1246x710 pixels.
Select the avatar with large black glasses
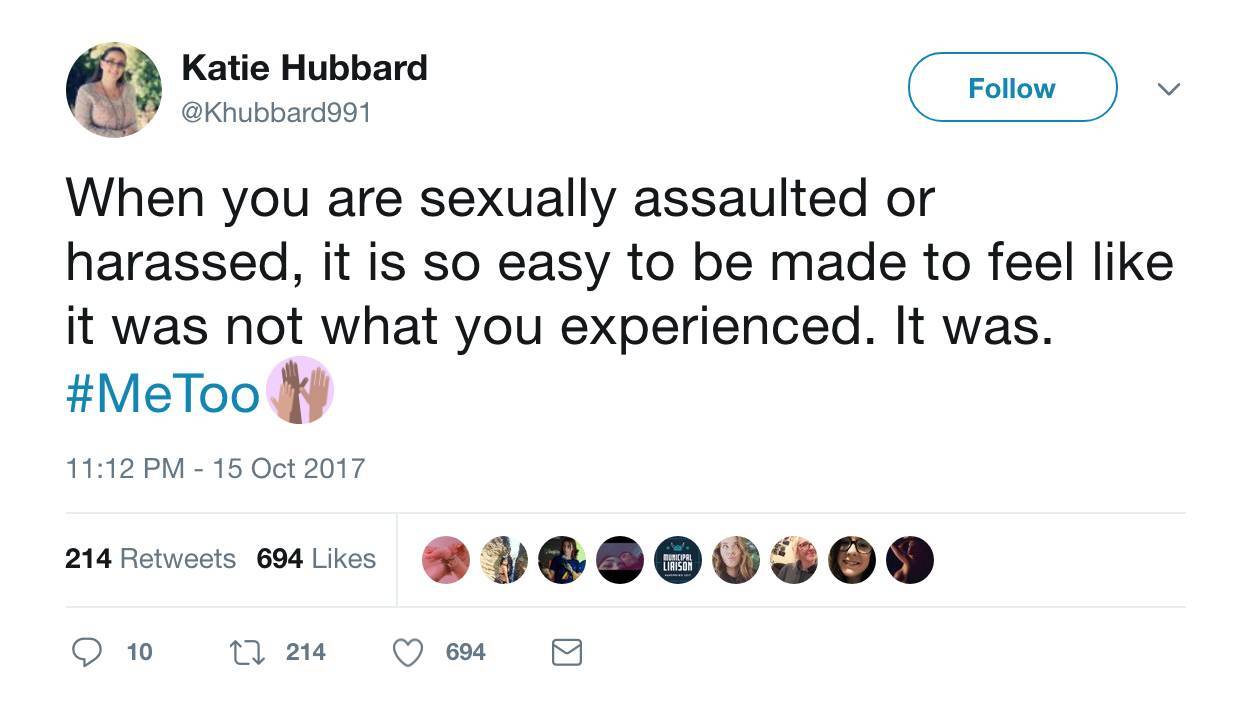(852, 560)
